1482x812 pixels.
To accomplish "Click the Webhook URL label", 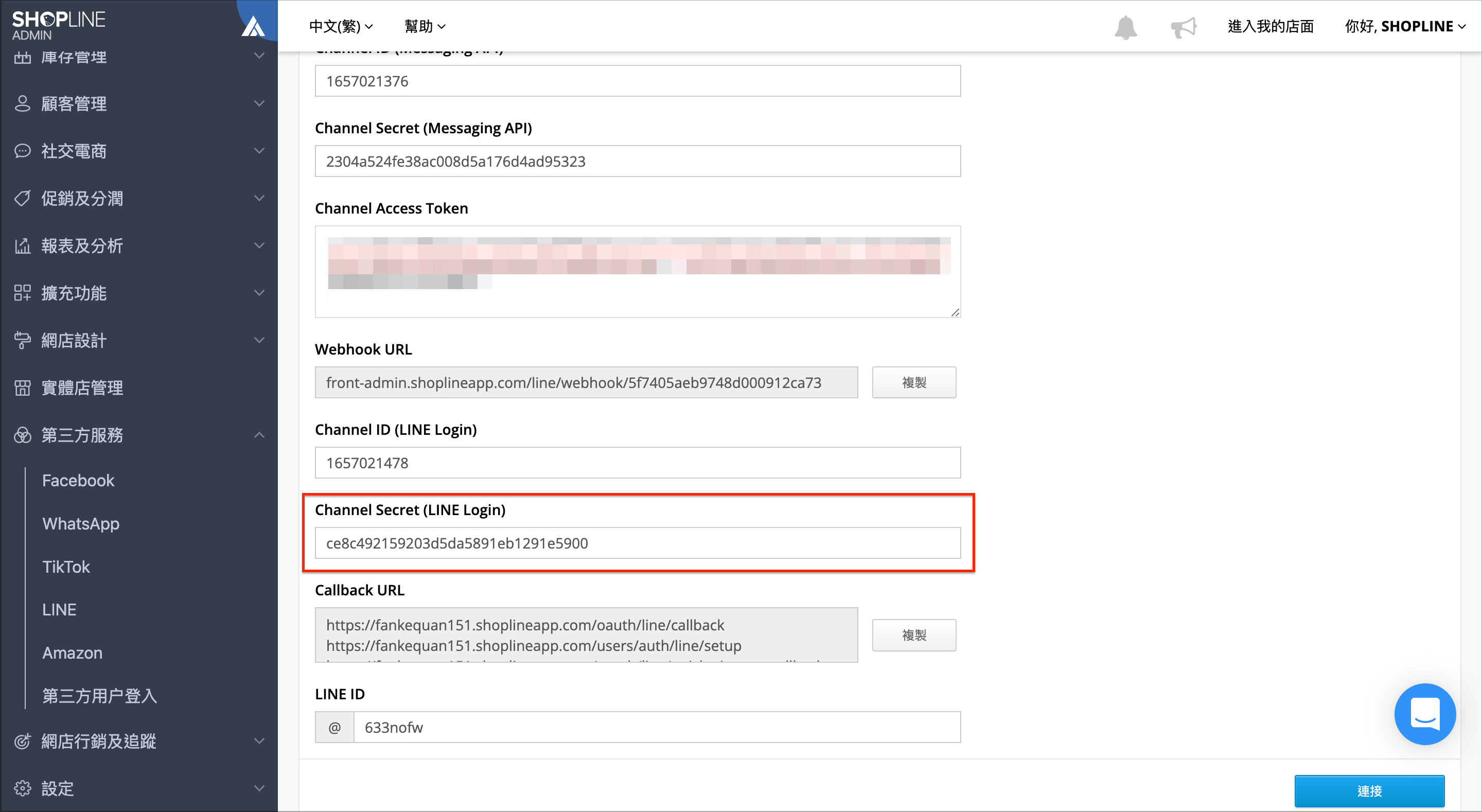I will 363,349.
